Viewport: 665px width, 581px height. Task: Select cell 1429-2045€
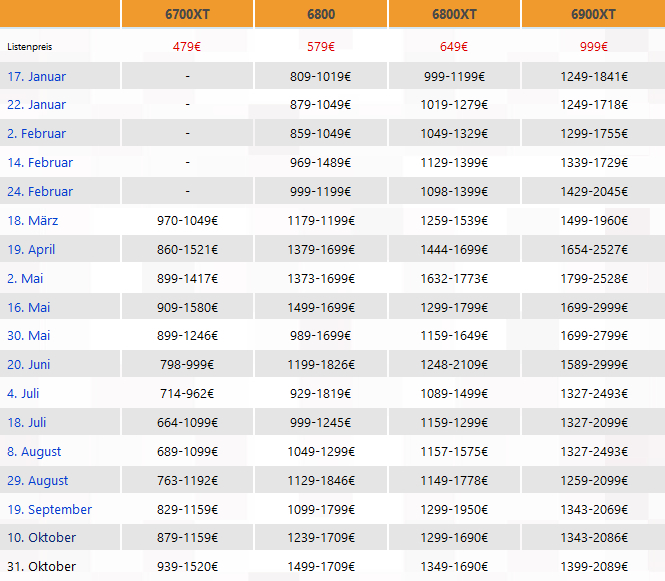(x=594, y=191)
